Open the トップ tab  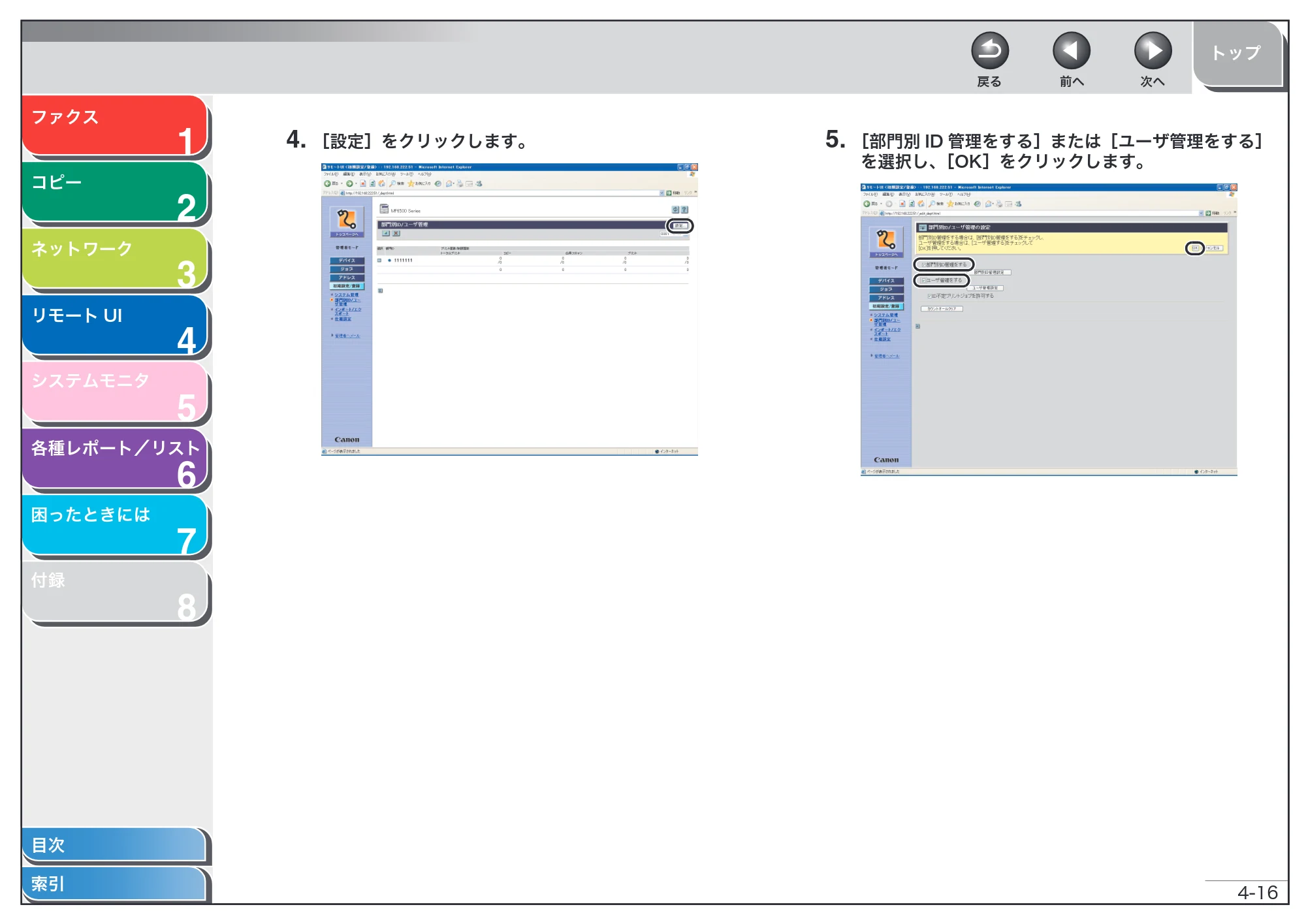(x=1237, y=54)
